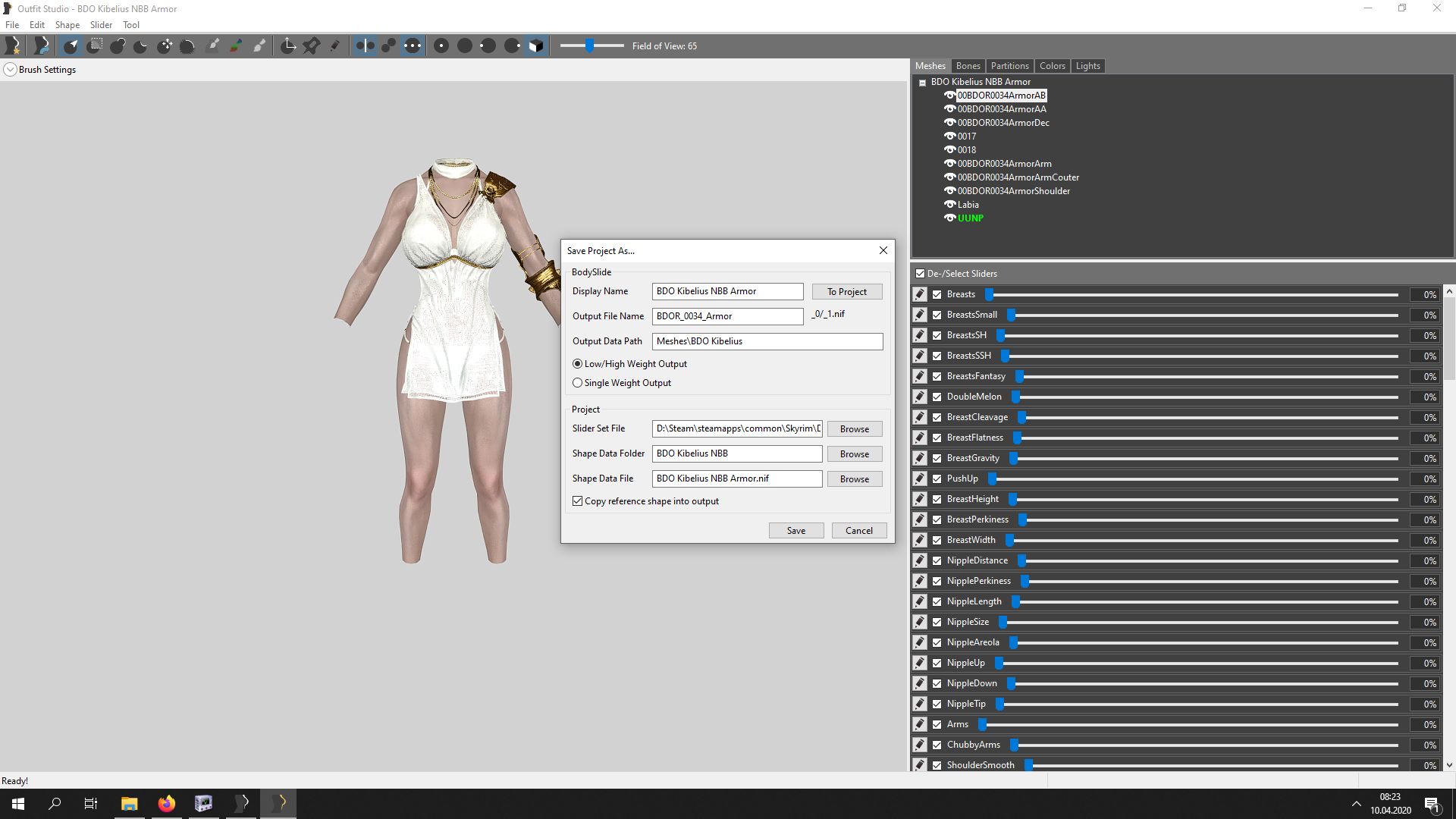Toggle global brush collision icon
This screenshot has width=1456, height=819.
click(x=412, y=45)
